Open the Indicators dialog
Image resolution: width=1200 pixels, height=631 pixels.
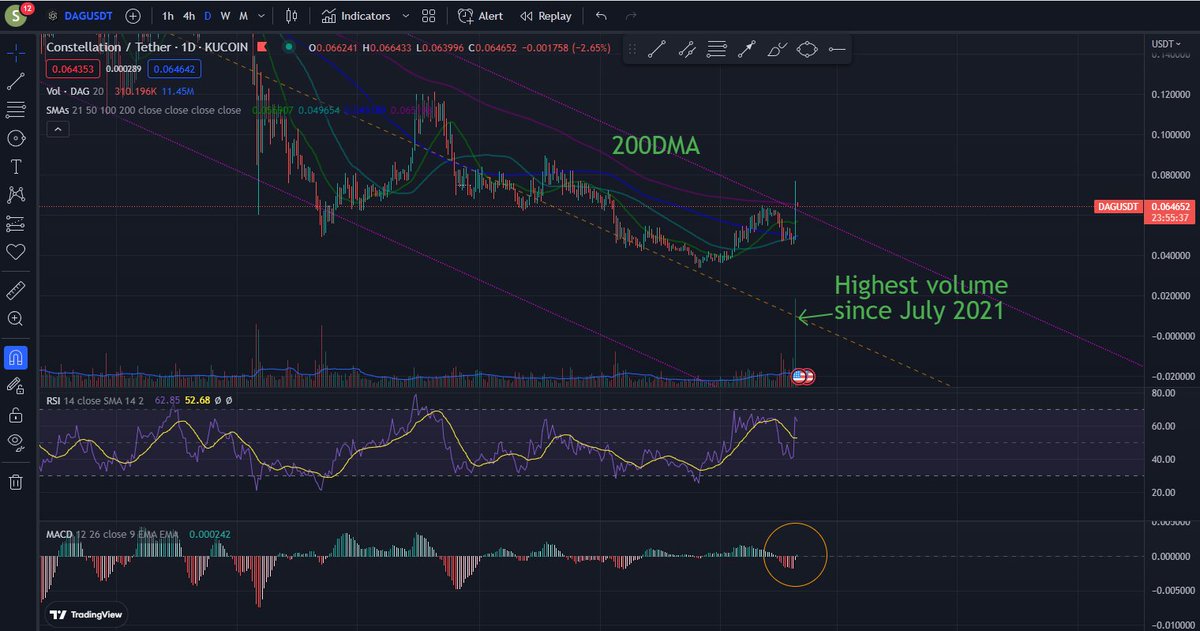point(356,16)
